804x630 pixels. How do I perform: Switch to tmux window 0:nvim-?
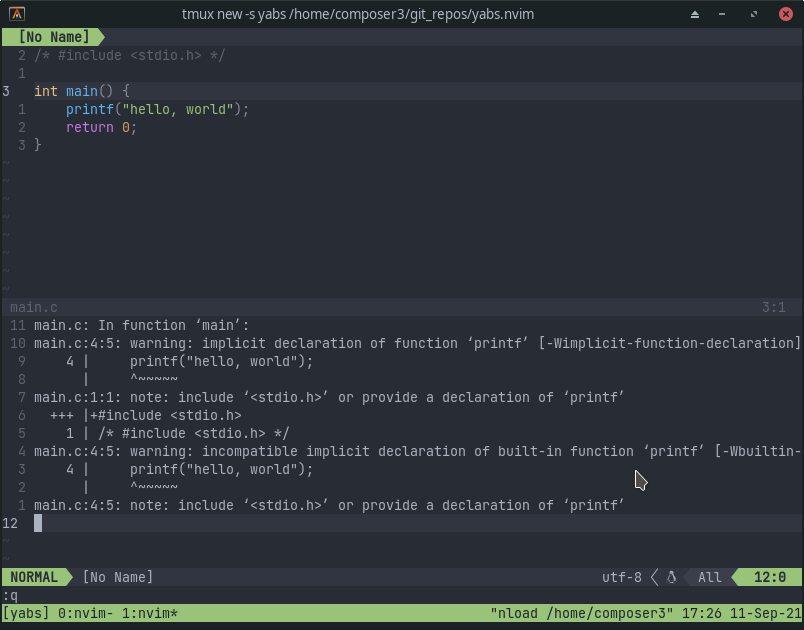click(x=86, y=613)
